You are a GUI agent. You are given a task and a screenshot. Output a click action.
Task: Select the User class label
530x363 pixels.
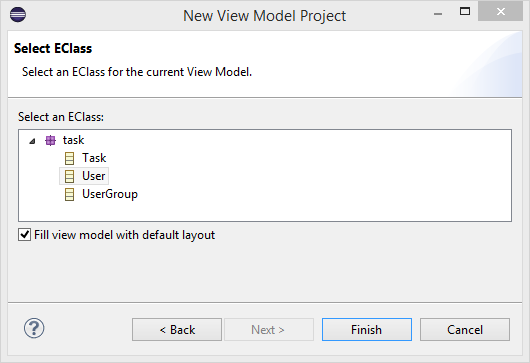[x=94, y=176]
